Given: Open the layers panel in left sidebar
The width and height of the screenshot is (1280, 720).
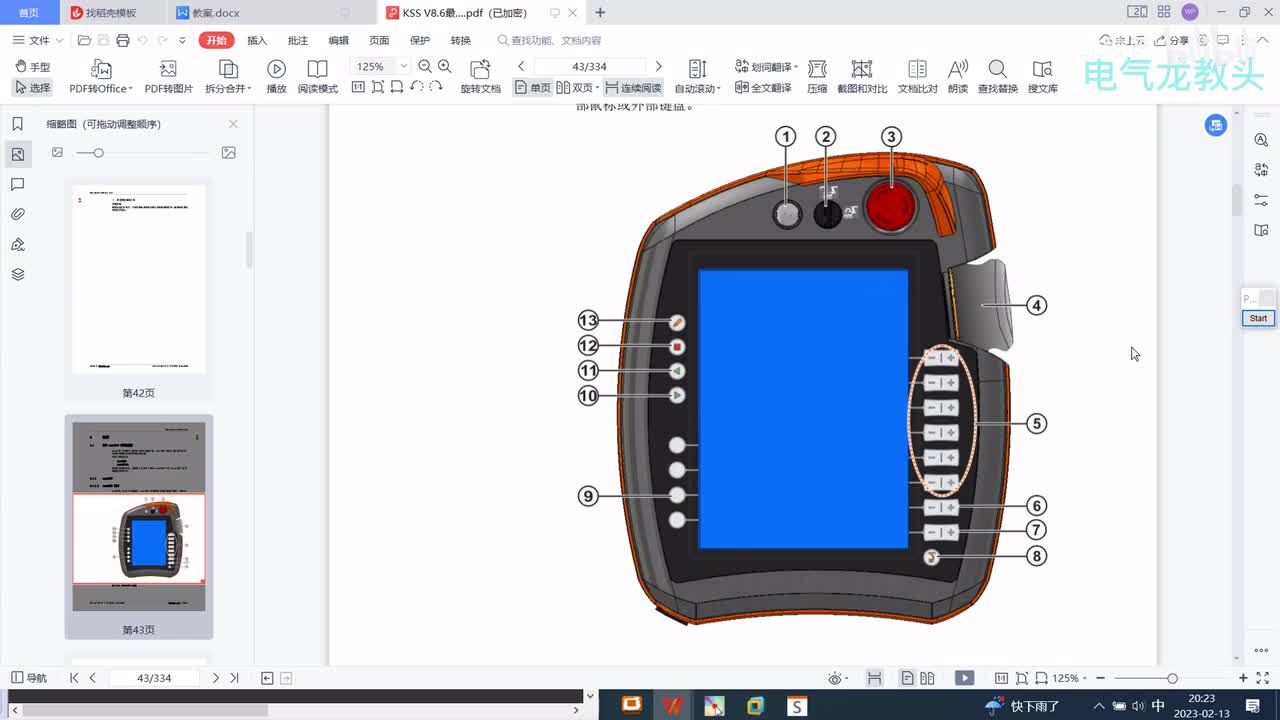Looking at the screenshot, I should coord(18,274).
